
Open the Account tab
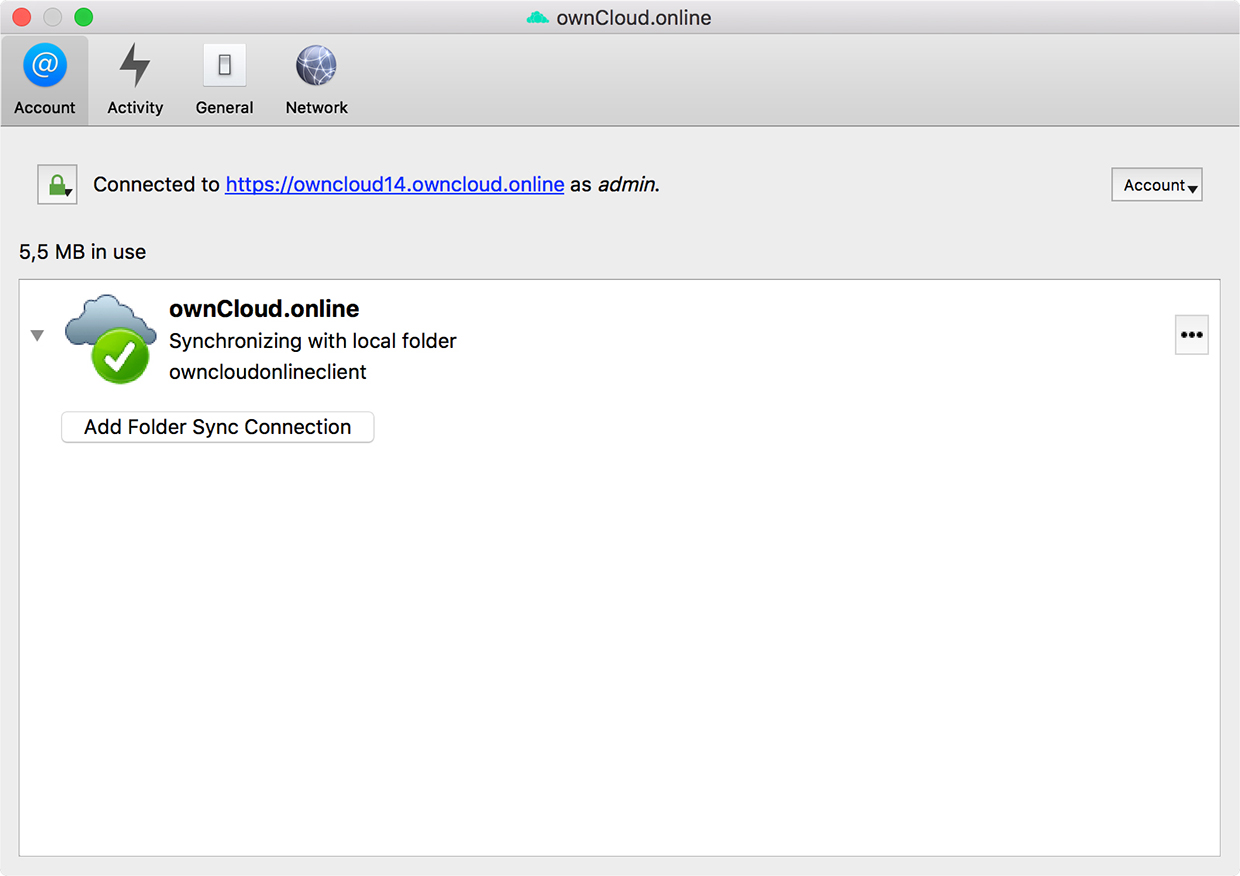(45, 81)
